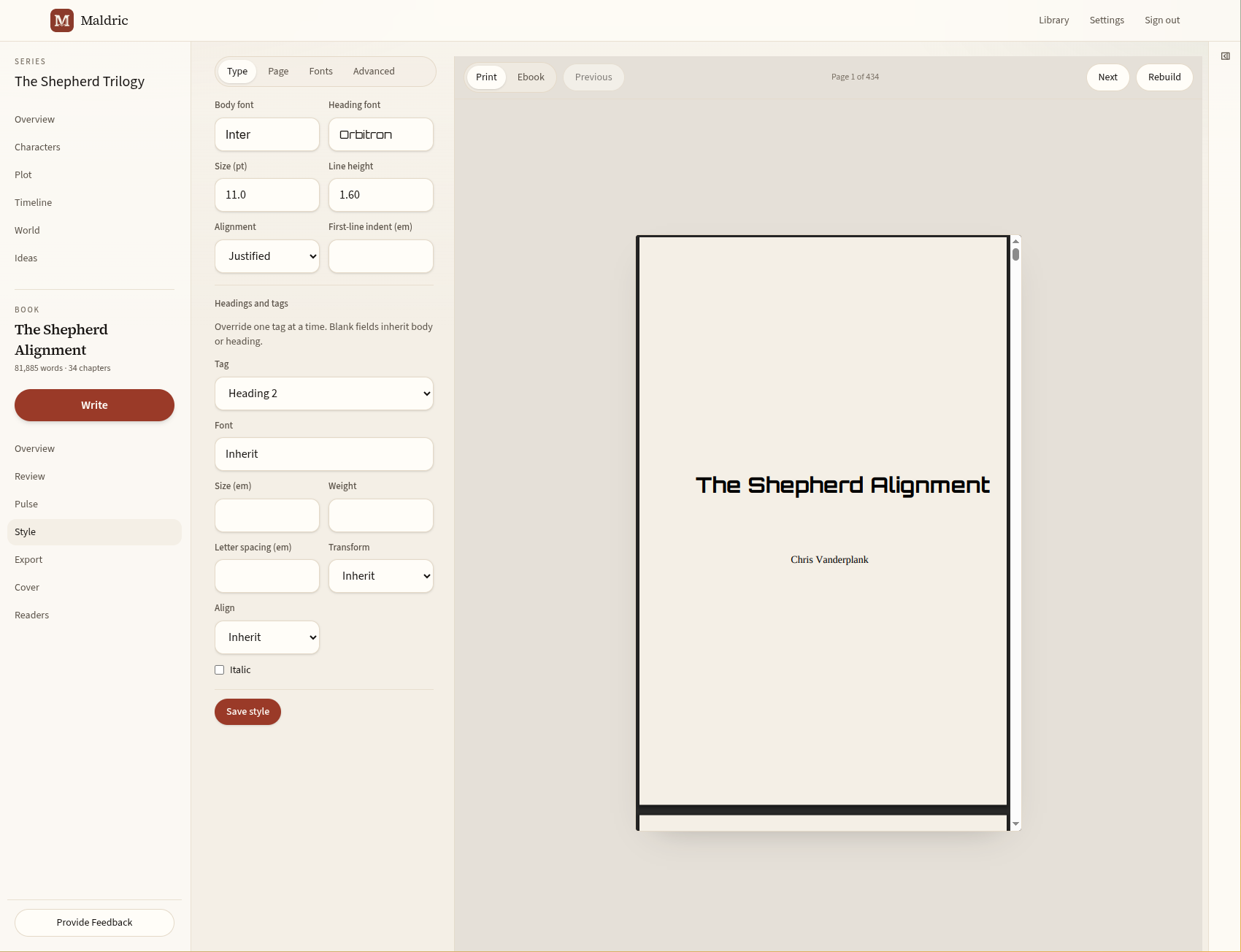Click the Line height field

(x=381, y=195)
